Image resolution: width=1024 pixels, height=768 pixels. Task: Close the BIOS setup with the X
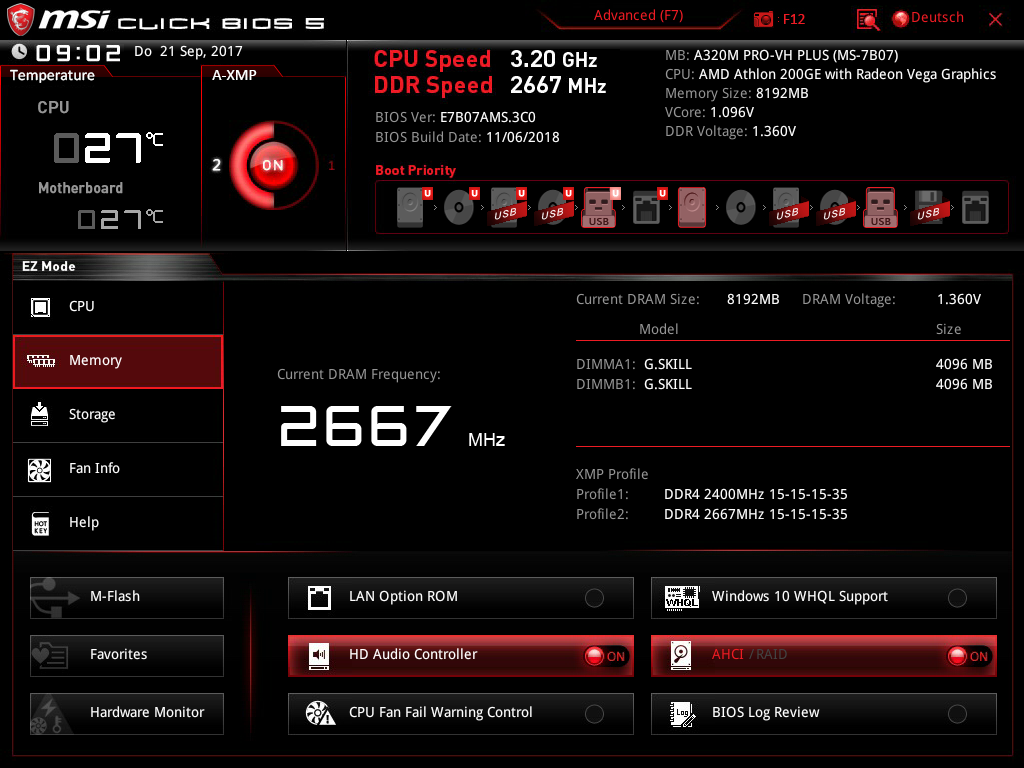pyautogui.click(x=995, y=20)
